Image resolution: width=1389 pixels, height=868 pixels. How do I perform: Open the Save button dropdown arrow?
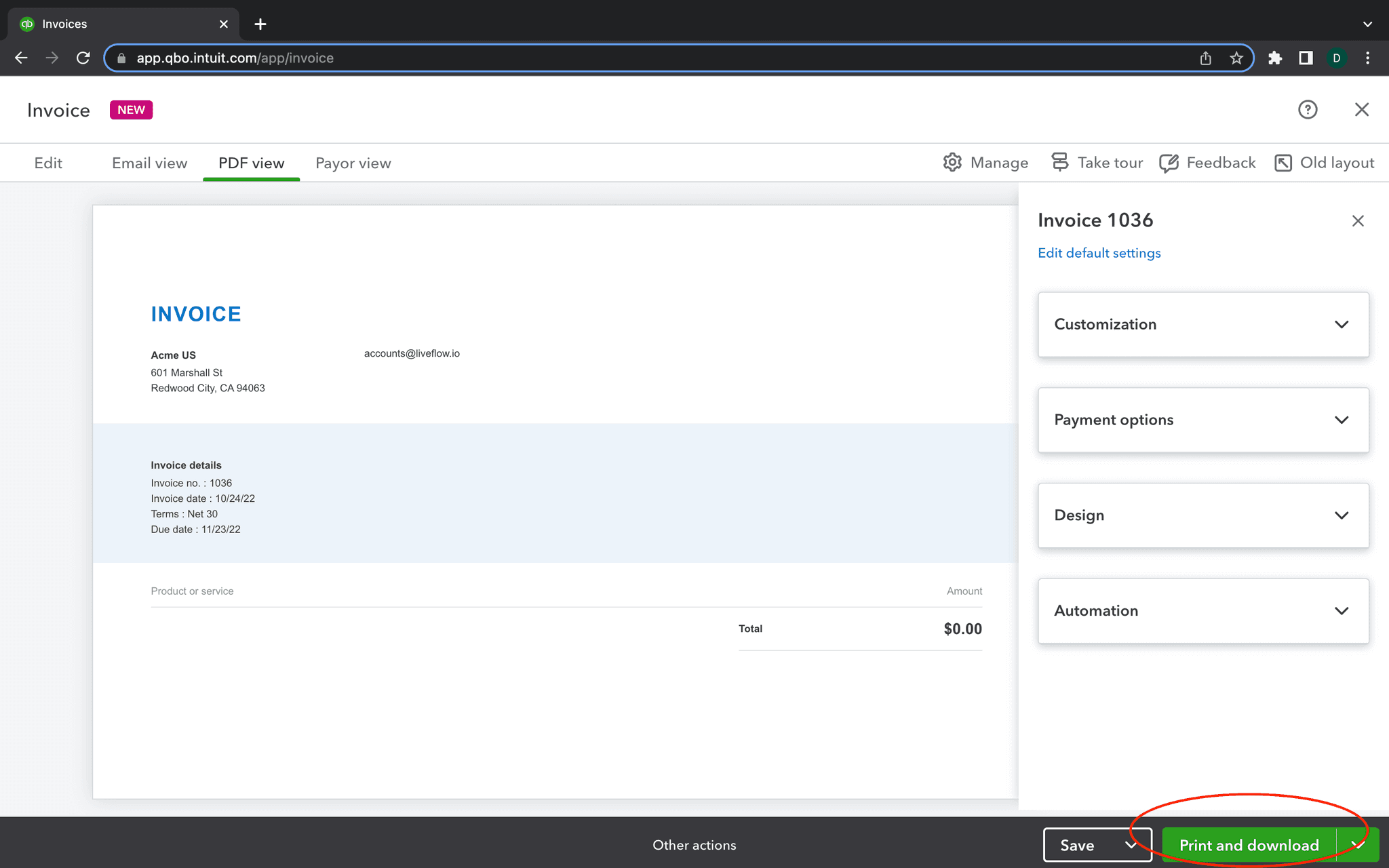[1130, 845]
